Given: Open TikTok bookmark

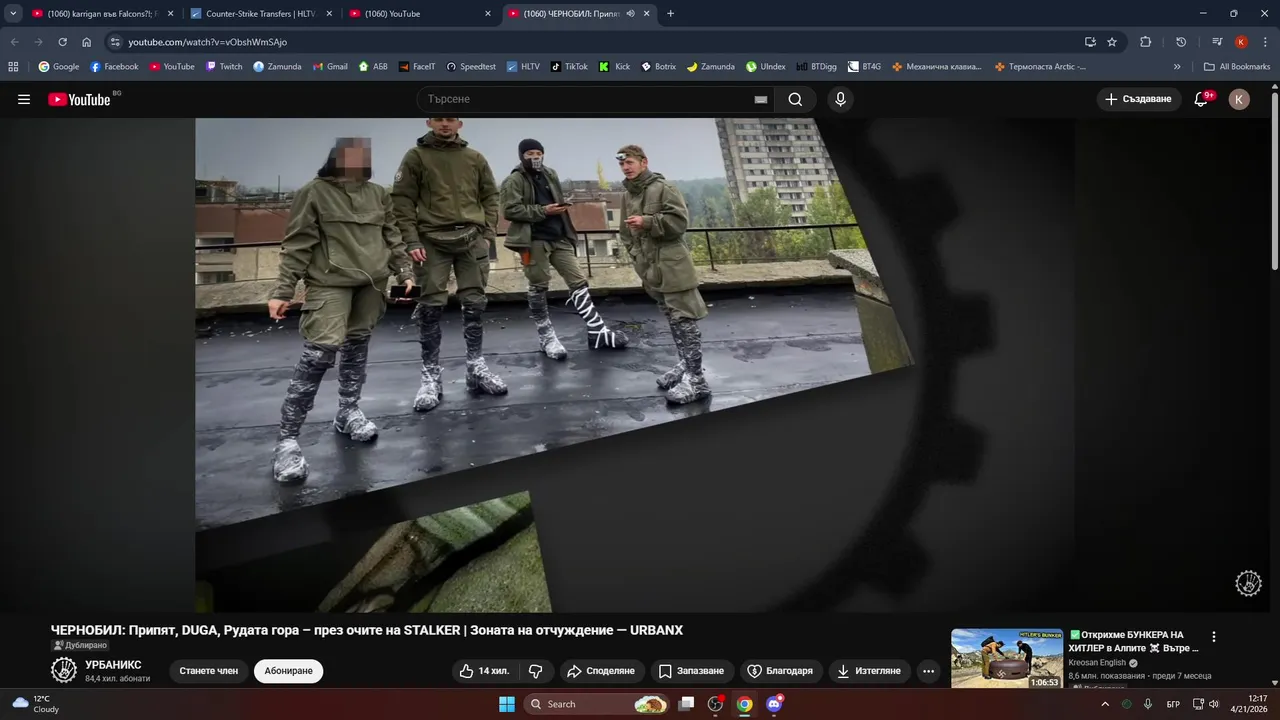Looking at the screenshot, I should (569, 67).
